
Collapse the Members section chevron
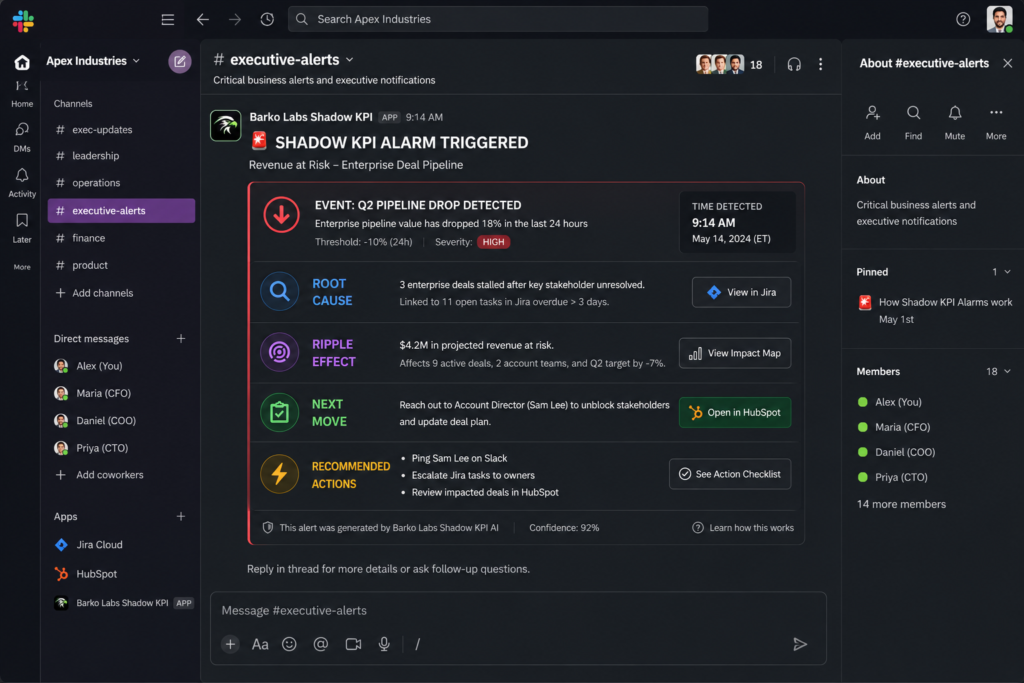click(x=1007, y=371)
